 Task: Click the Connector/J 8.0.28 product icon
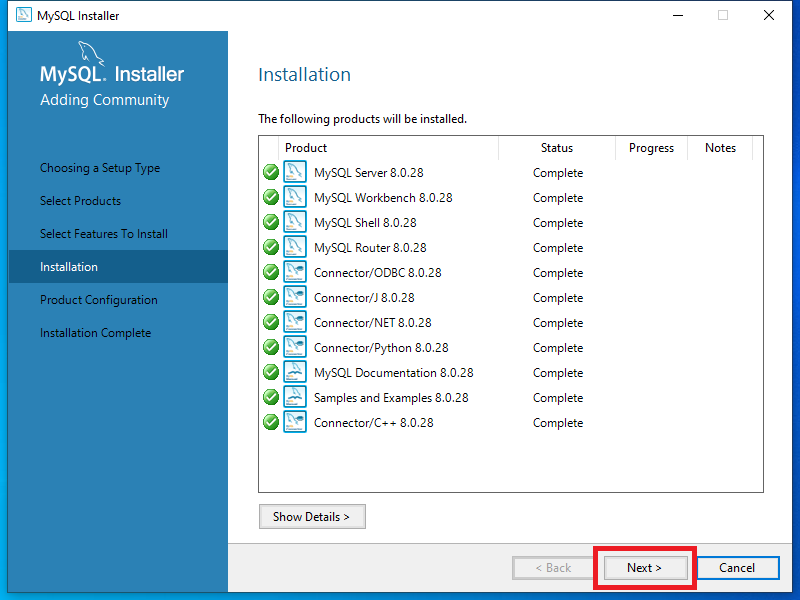[x=295, y=297]
